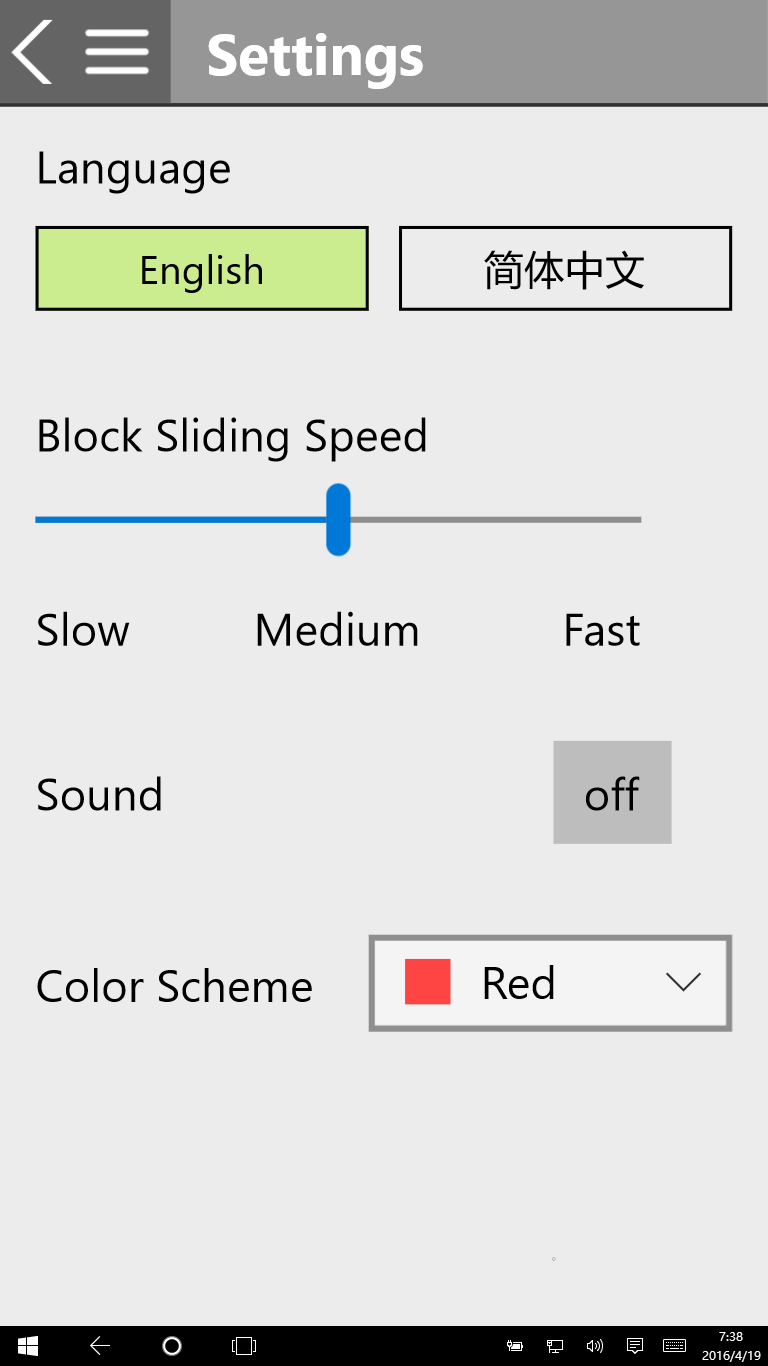768x1366 pixels.
Task: Click the Windows Start button
Action: 28,1346
